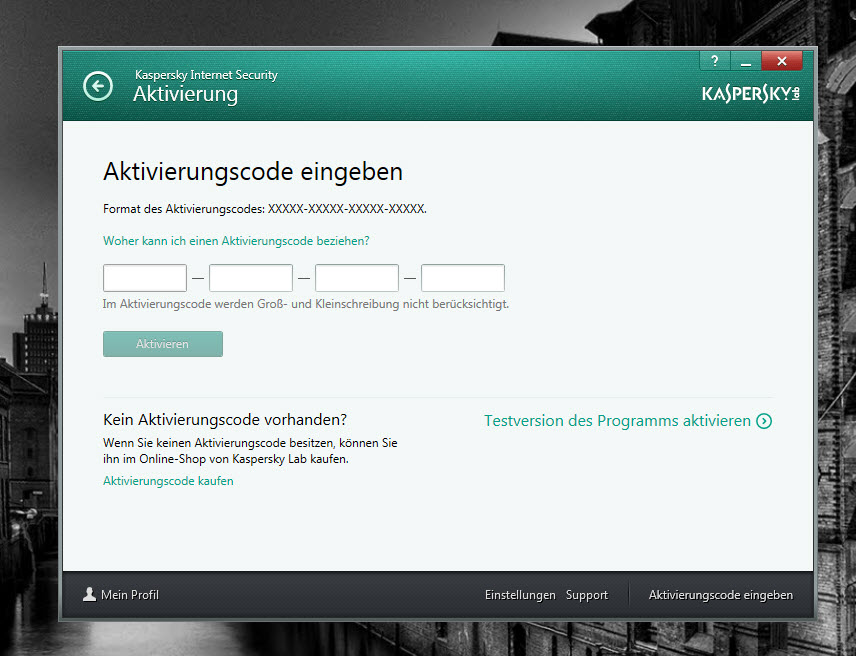The height and width of the screenshot is (656, 856).
Task: Open Mein Profil in the footer
Action: tap(130, 595)
